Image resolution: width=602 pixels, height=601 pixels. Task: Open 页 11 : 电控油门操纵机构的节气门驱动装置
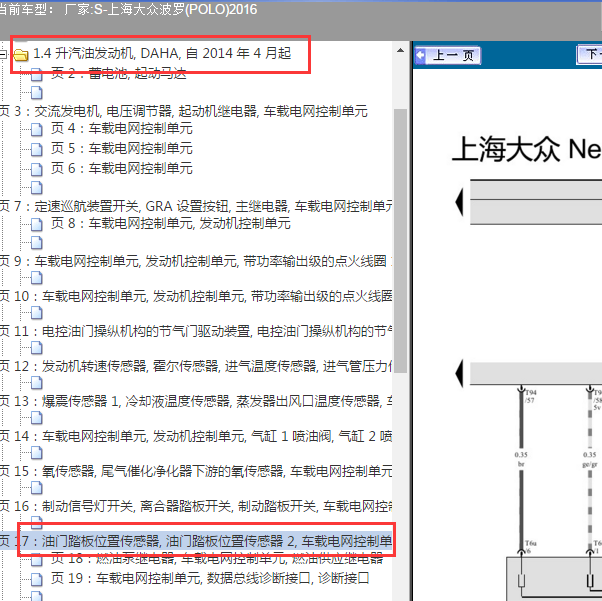[x=196, y=331]
